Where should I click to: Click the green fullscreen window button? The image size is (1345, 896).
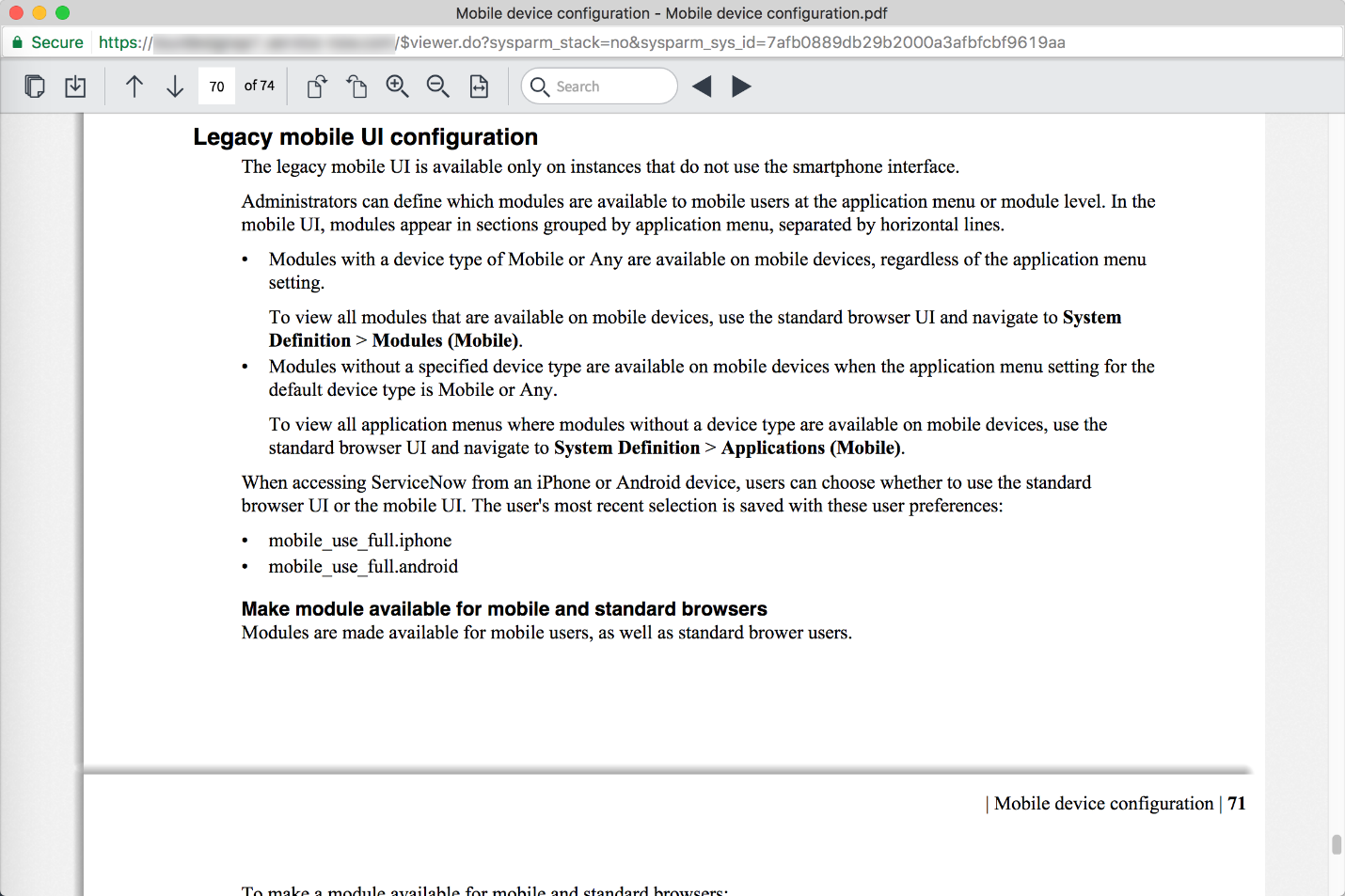click(62, 13)
